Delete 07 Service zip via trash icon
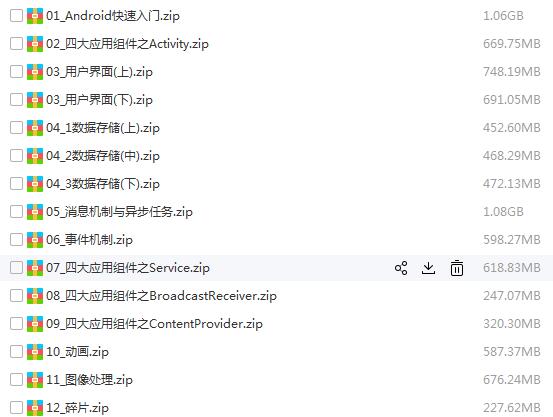The height and width of the screenshot is (417, 553). point(457,268)
